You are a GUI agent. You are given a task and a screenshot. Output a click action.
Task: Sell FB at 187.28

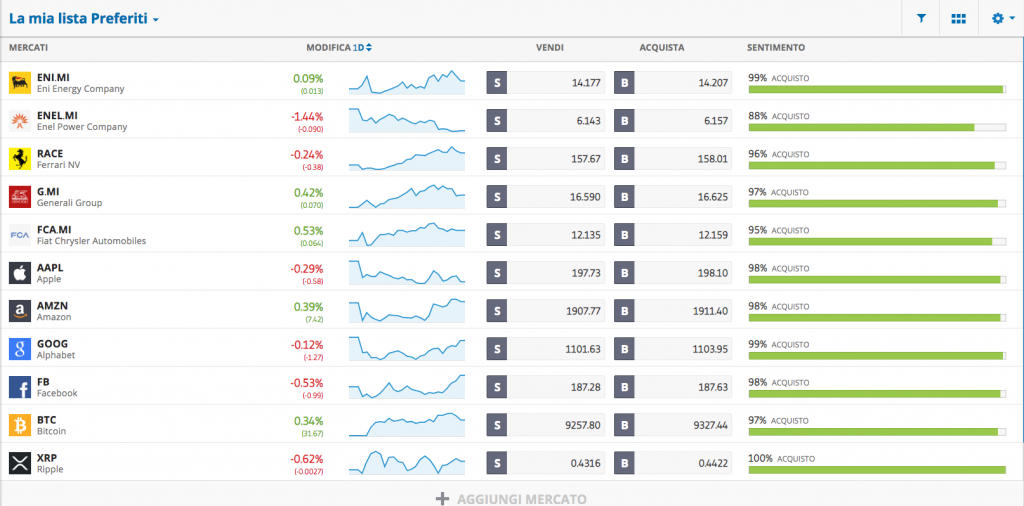[x=545, y=387]
